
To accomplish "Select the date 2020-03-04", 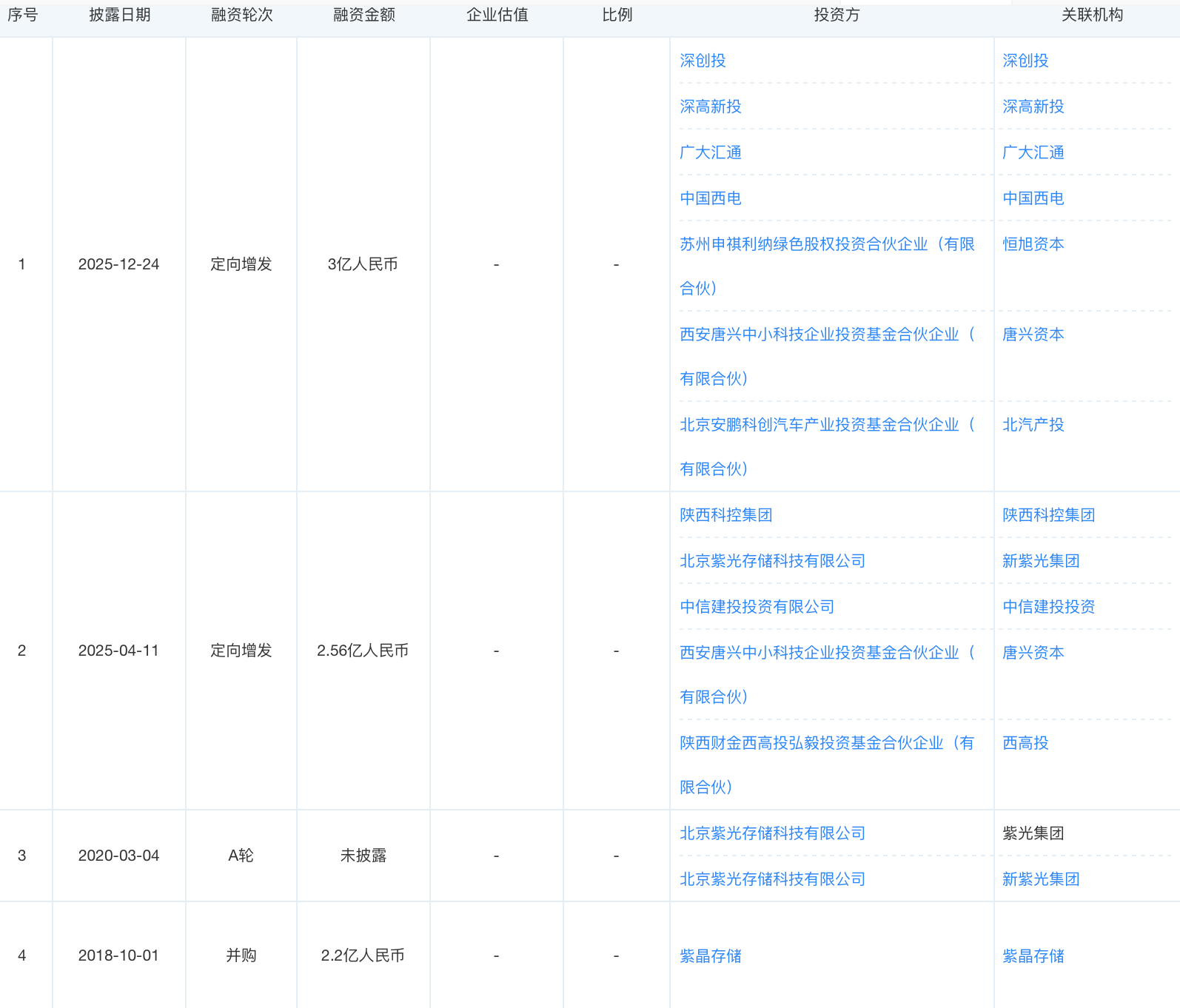I will [118, 856].
